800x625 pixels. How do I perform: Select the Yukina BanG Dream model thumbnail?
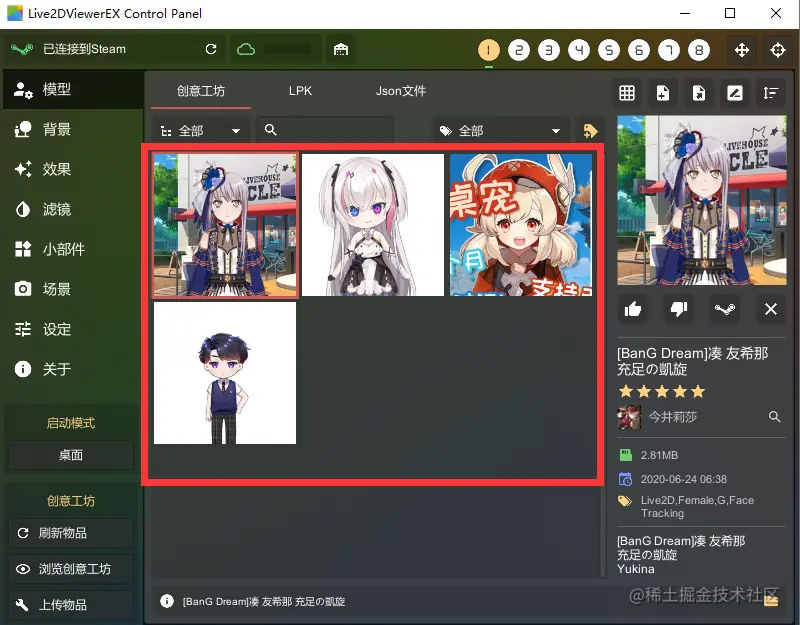click(x=225, y=225)
